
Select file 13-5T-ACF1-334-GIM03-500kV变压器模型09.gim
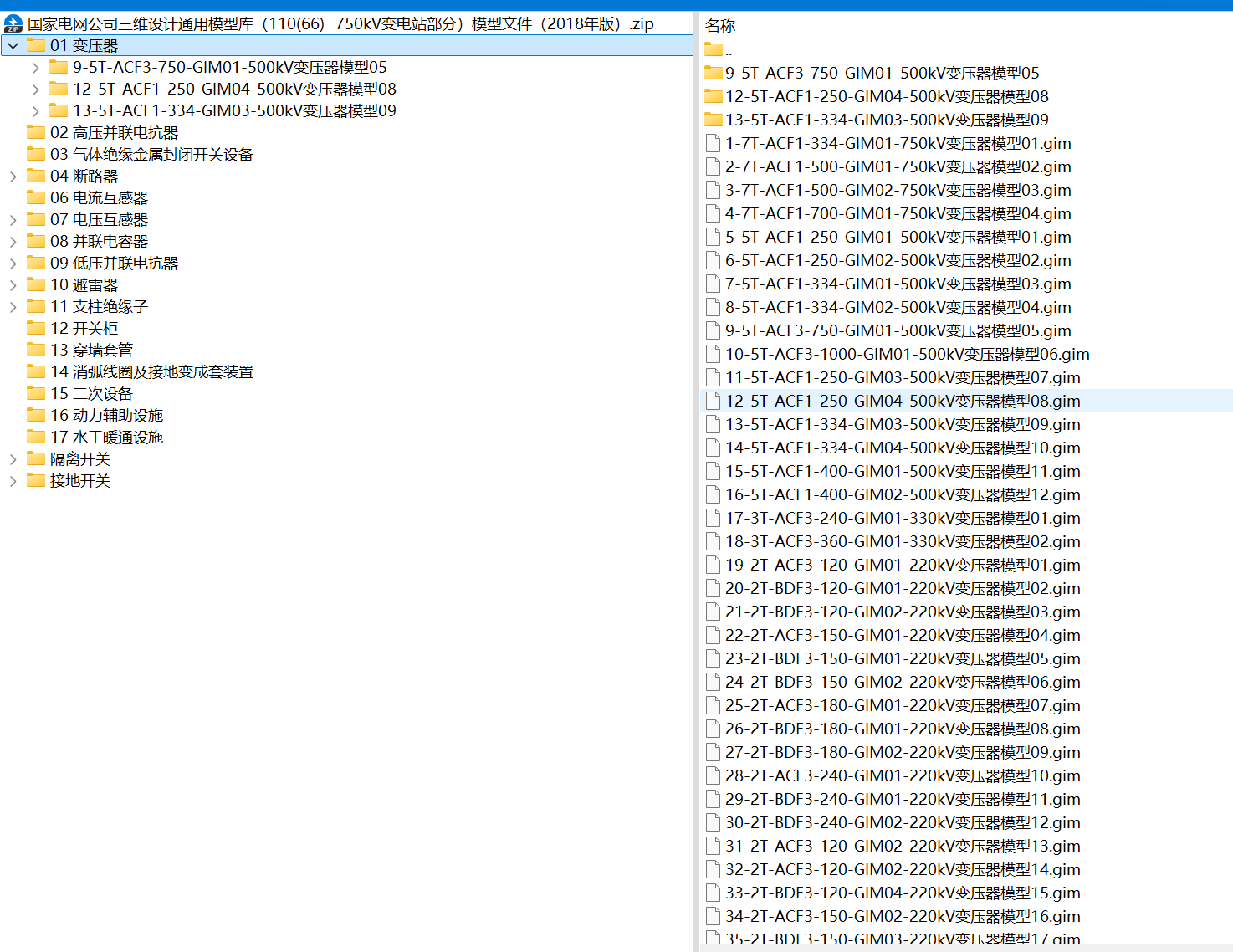coord(903,424)
